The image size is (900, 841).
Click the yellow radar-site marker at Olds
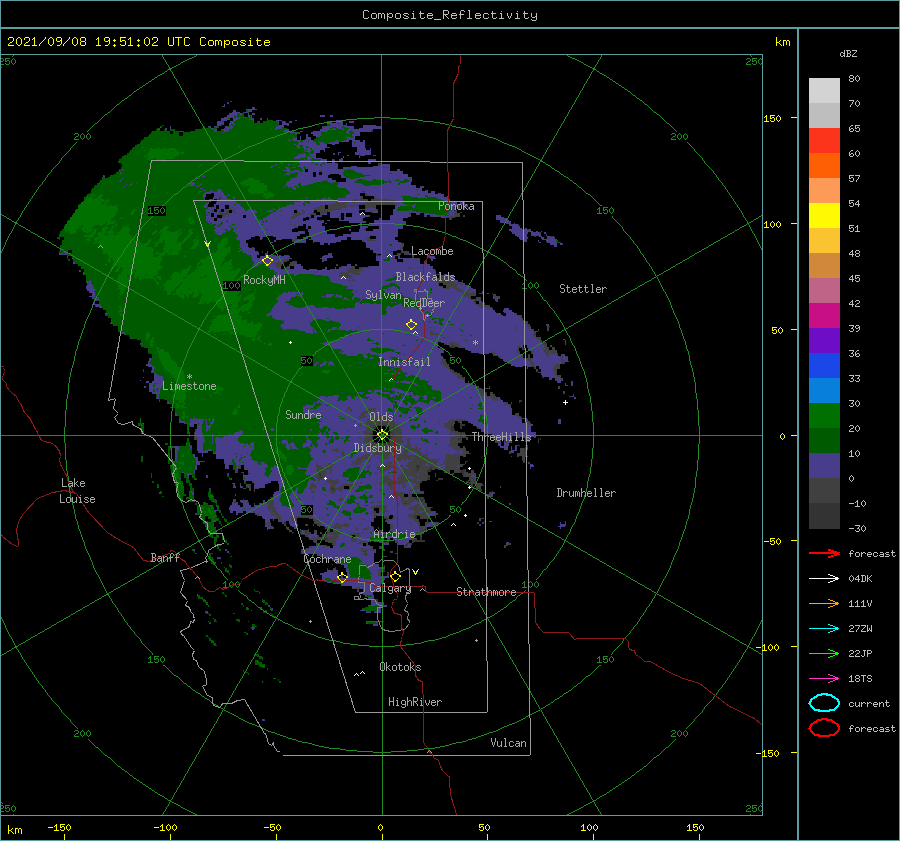click(x=382, y=435)
